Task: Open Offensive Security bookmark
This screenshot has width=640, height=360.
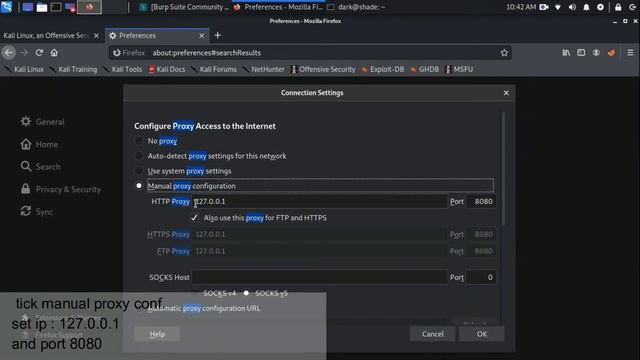Action: point(323,69)
